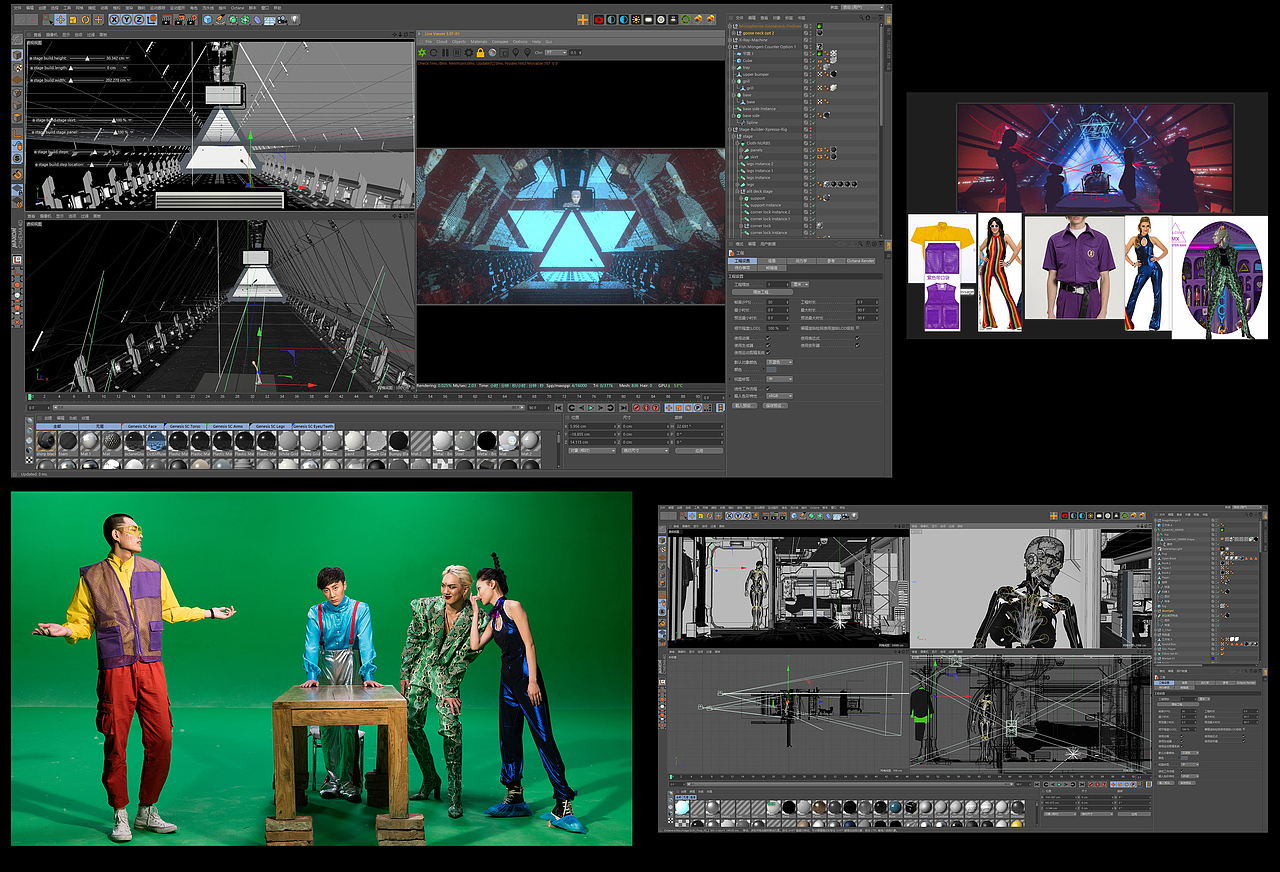Collapse the Stage-Builder-Xpresso-Rig tree node
The width and height of the screenshot is (1280, 872).
[x=731, y=129]
